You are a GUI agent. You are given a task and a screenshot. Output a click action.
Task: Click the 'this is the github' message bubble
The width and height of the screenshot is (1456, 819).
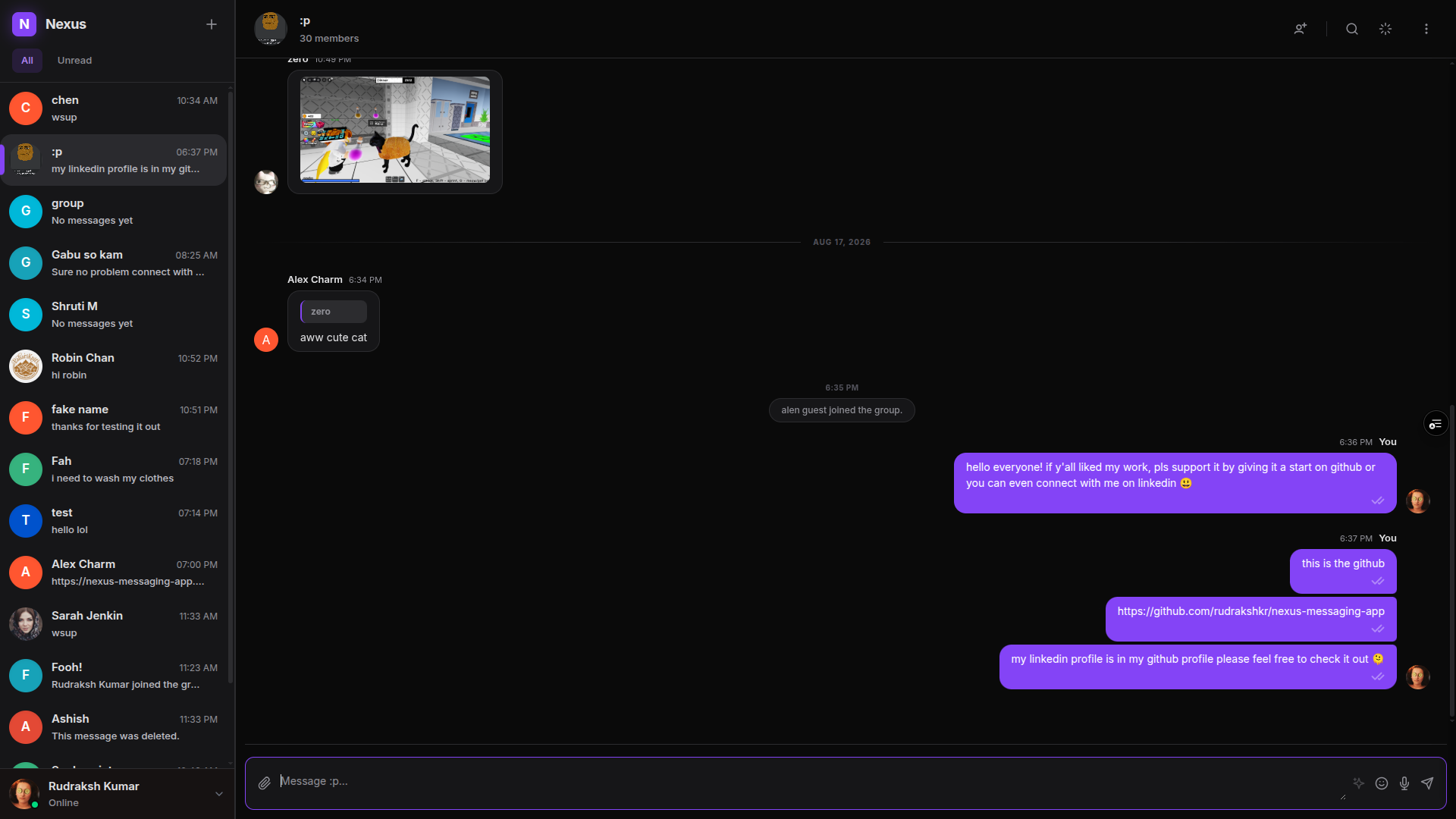pyautogui.click(x=1343, y=571)
